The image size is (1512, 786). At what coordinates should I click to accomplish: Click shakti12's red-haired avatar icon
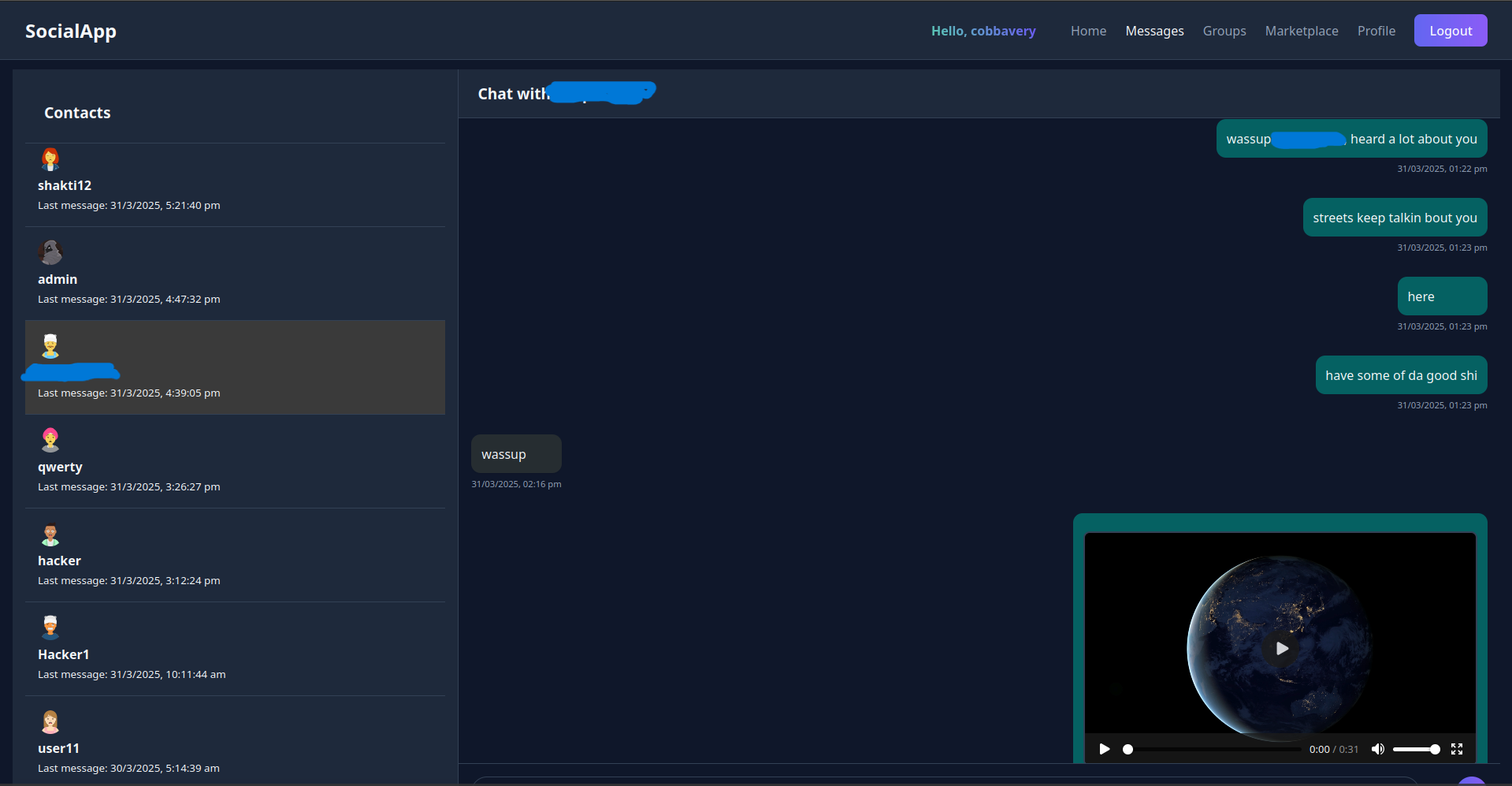pyautogui.click(x=50, y=160)
